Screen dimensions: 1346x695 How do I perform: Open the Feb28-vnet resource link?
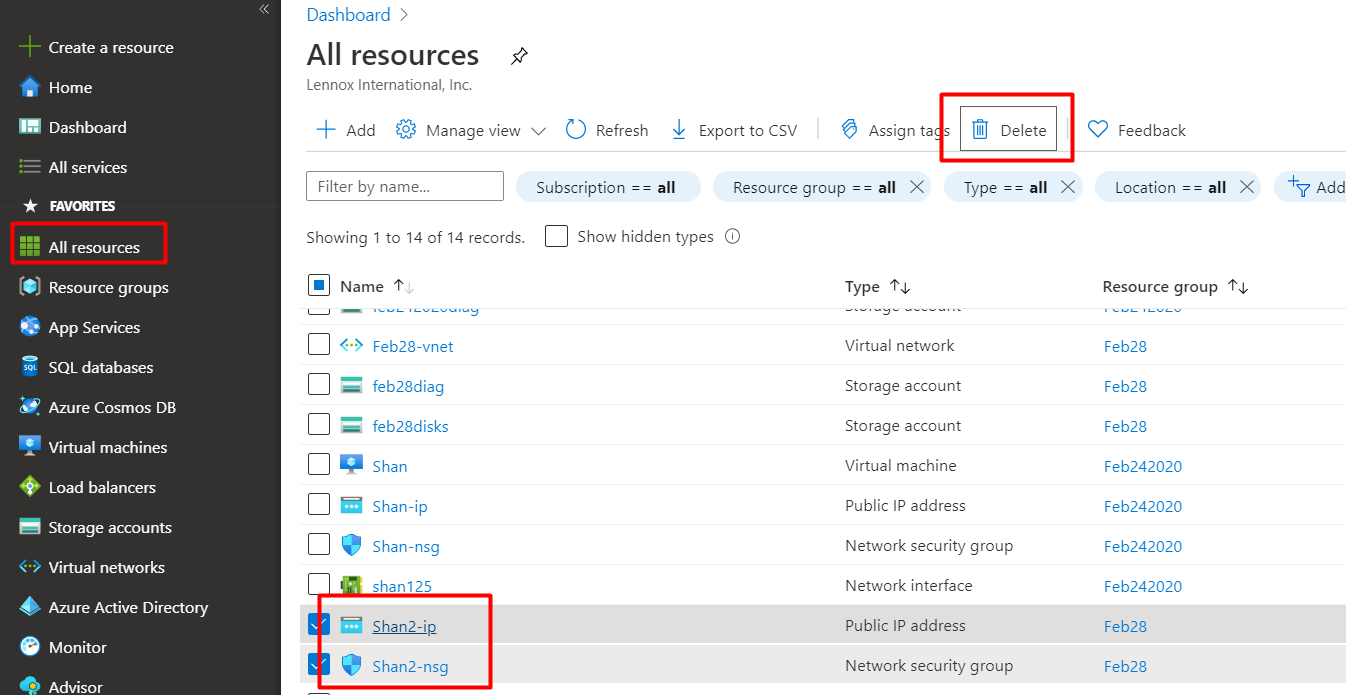[413, 346]
